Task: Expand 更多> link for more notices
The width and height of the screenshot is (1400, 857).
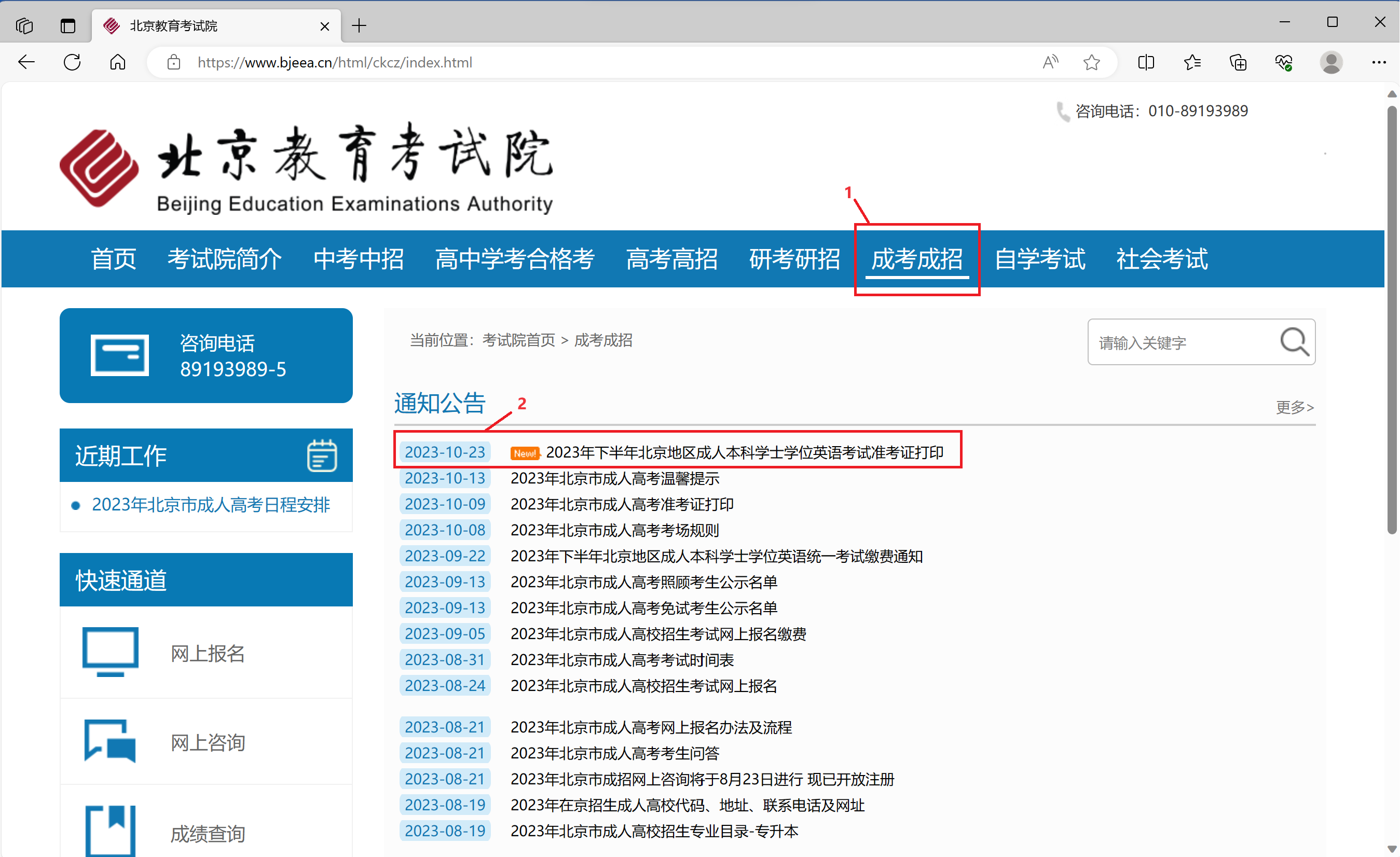Action: click(1294, 407)
